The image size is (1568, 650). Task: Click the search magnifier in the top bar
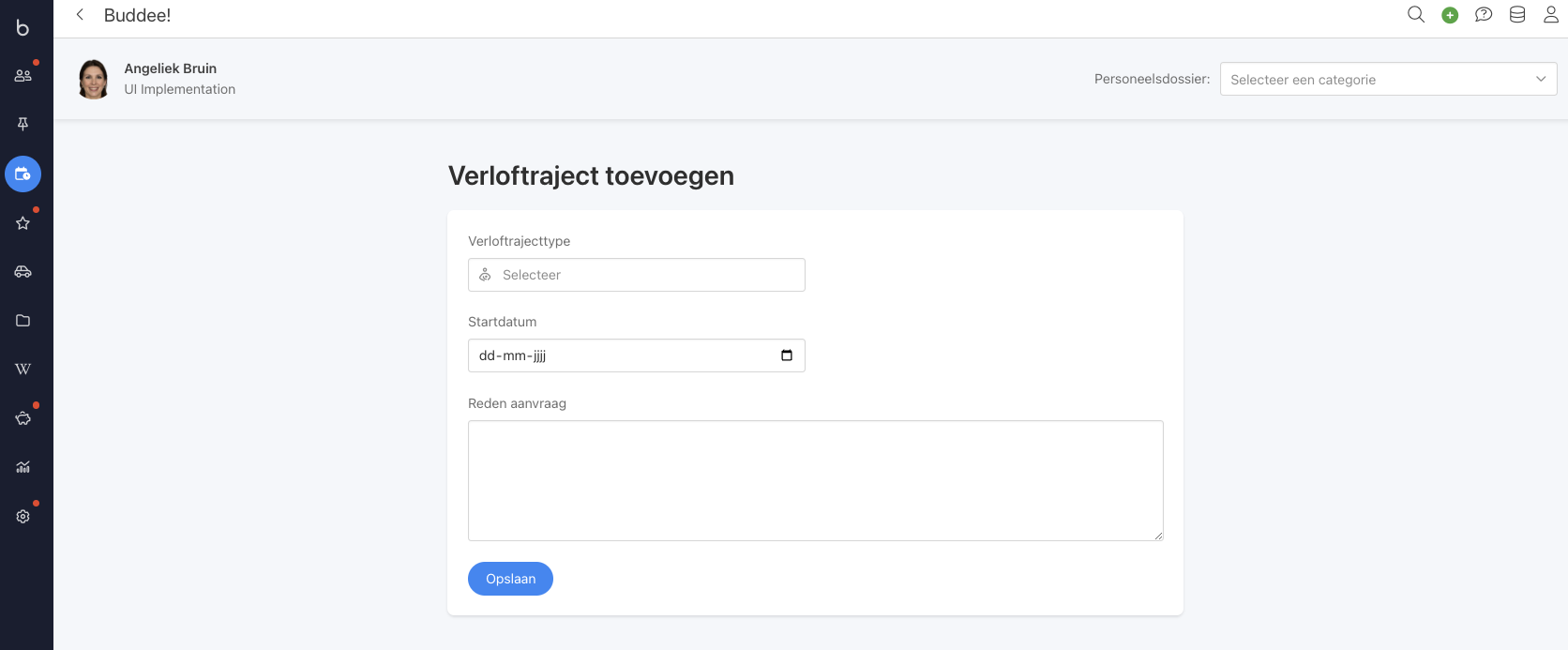pyautogui.click(x=1416, y=14)
